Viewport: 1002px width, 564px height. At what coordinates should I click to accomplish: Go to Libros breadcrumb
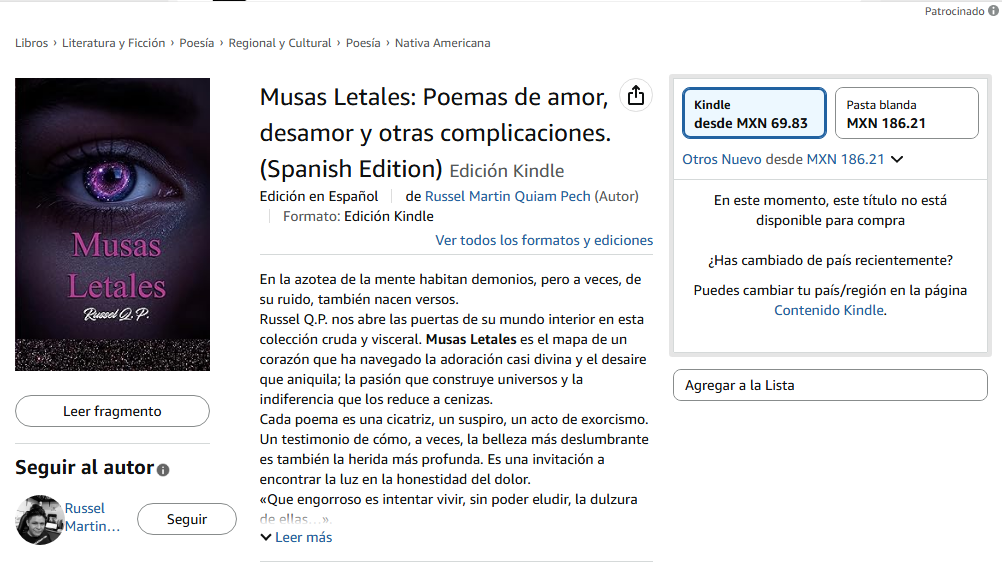click(31, 43)
